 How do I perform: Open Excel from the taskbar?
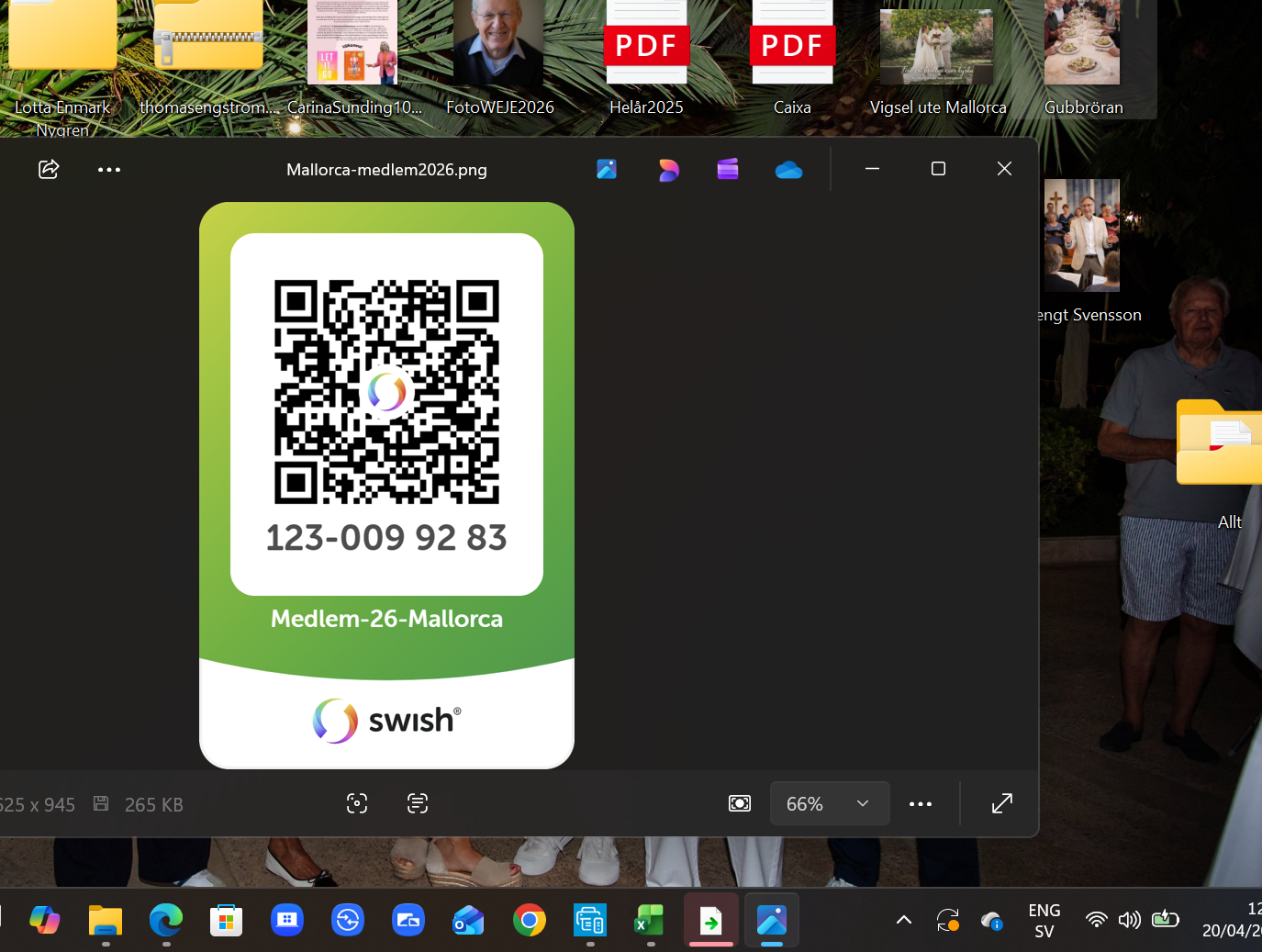coord(650,920)
